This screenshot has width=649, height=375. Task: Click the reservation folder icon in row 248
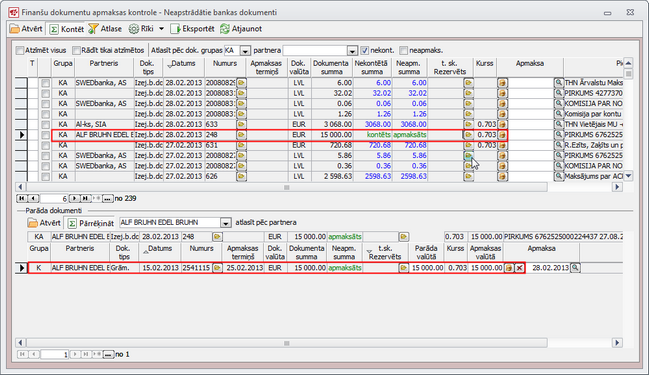tap(469, 135)
